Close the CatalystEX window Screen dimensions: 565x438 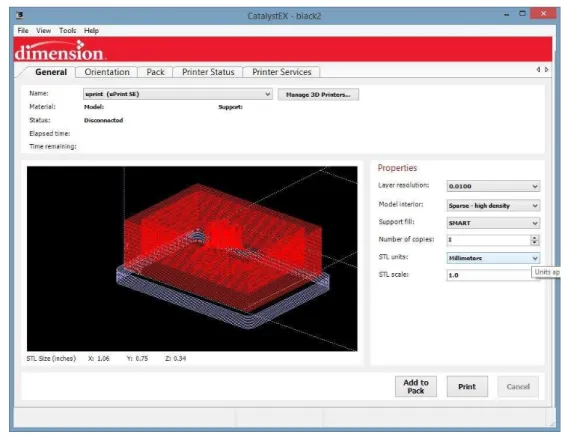pos(544,14)
